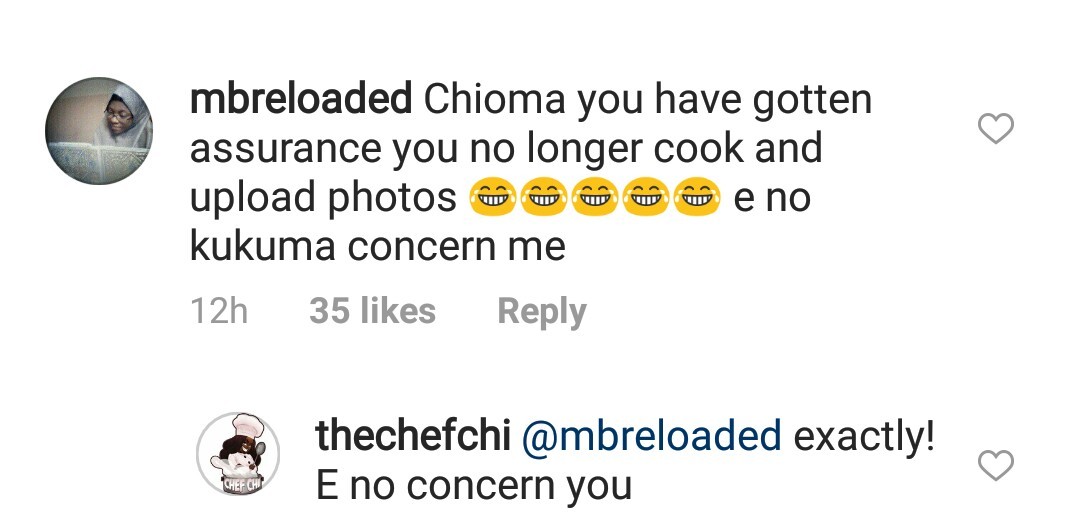This screenshot has width=1080, height=524.
Task: Tap the heart beside thechefchi's reply
Action: 994,465
